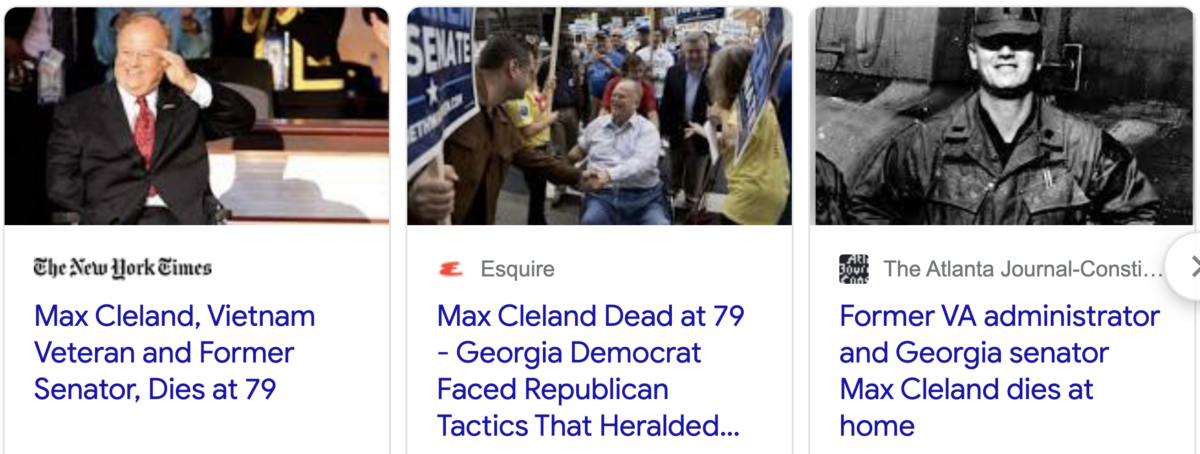Click the red Esquire logo icon
1200x454 pixels.
point(451,269)
